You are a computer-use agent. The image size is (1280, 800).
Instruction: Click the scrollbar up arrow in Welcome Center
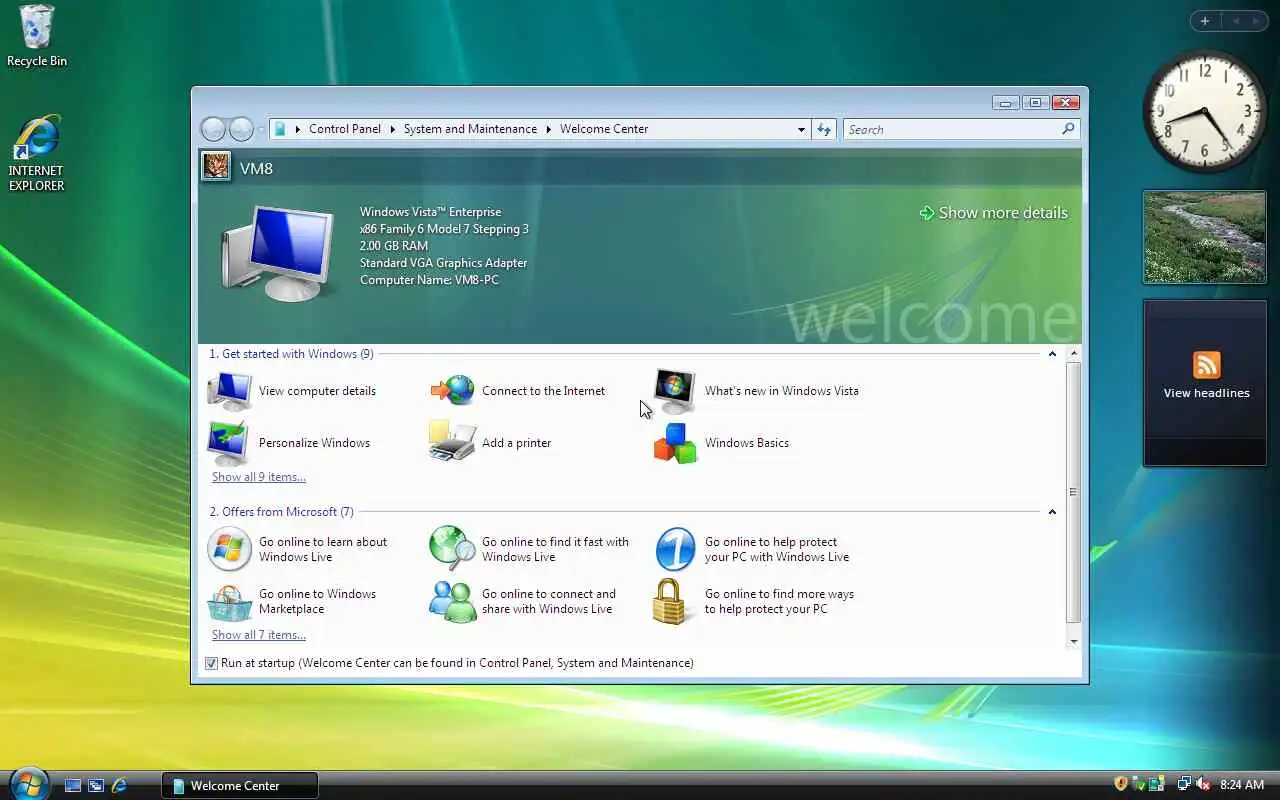click(x=1074, y=354)
